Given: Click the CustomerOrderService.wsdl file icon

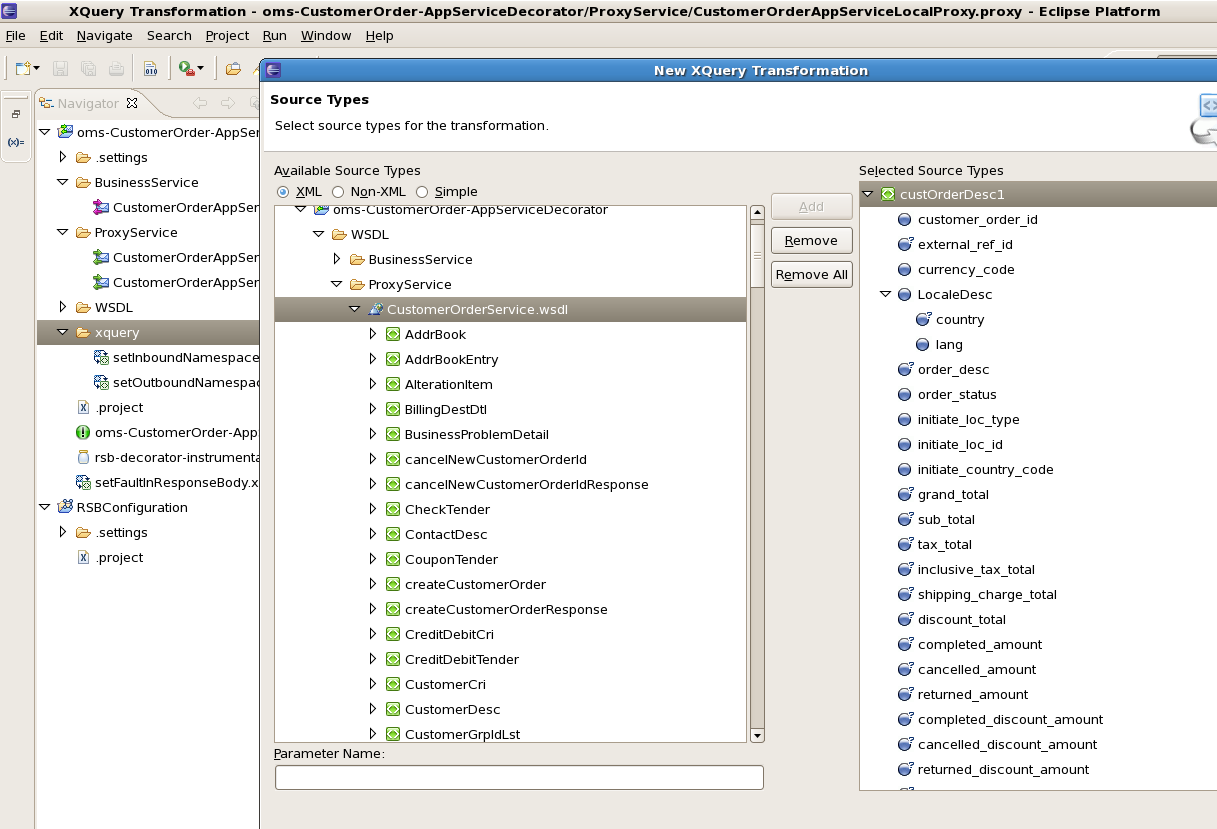Looking at the screenshot, I should click(x=375, y=309).
